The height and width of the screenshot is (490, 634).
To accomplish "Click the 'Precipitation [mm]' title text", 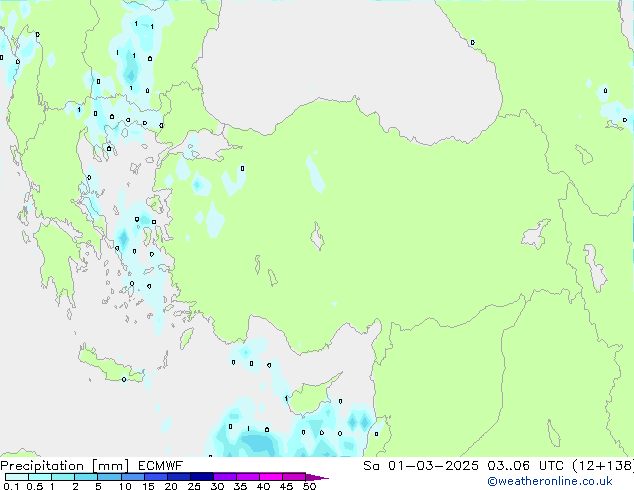I will pos(65,466).
